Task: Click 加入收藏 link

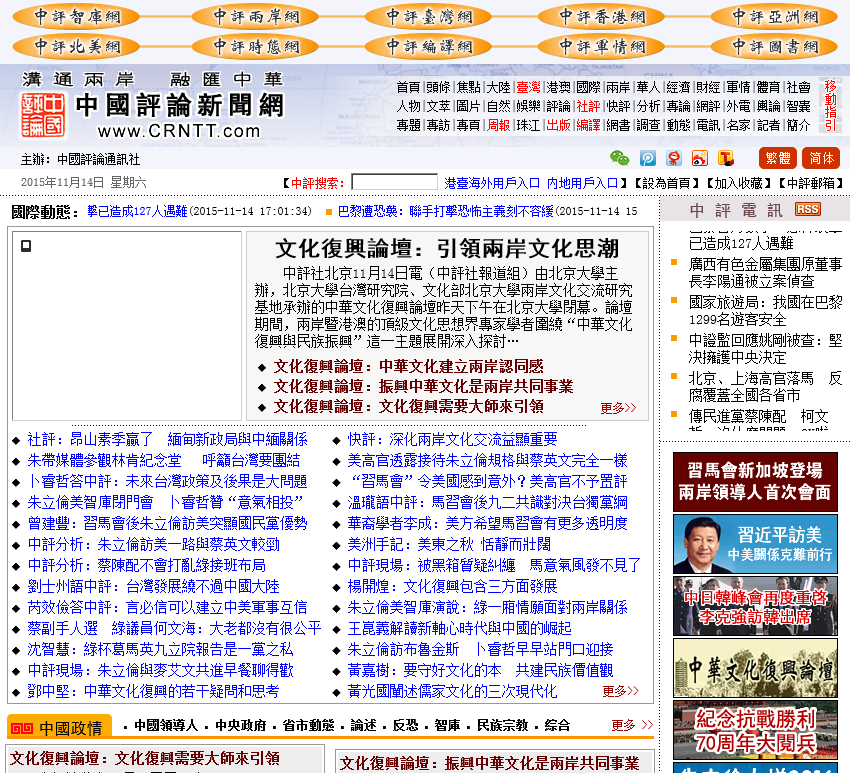Action: tap(738, 183)
